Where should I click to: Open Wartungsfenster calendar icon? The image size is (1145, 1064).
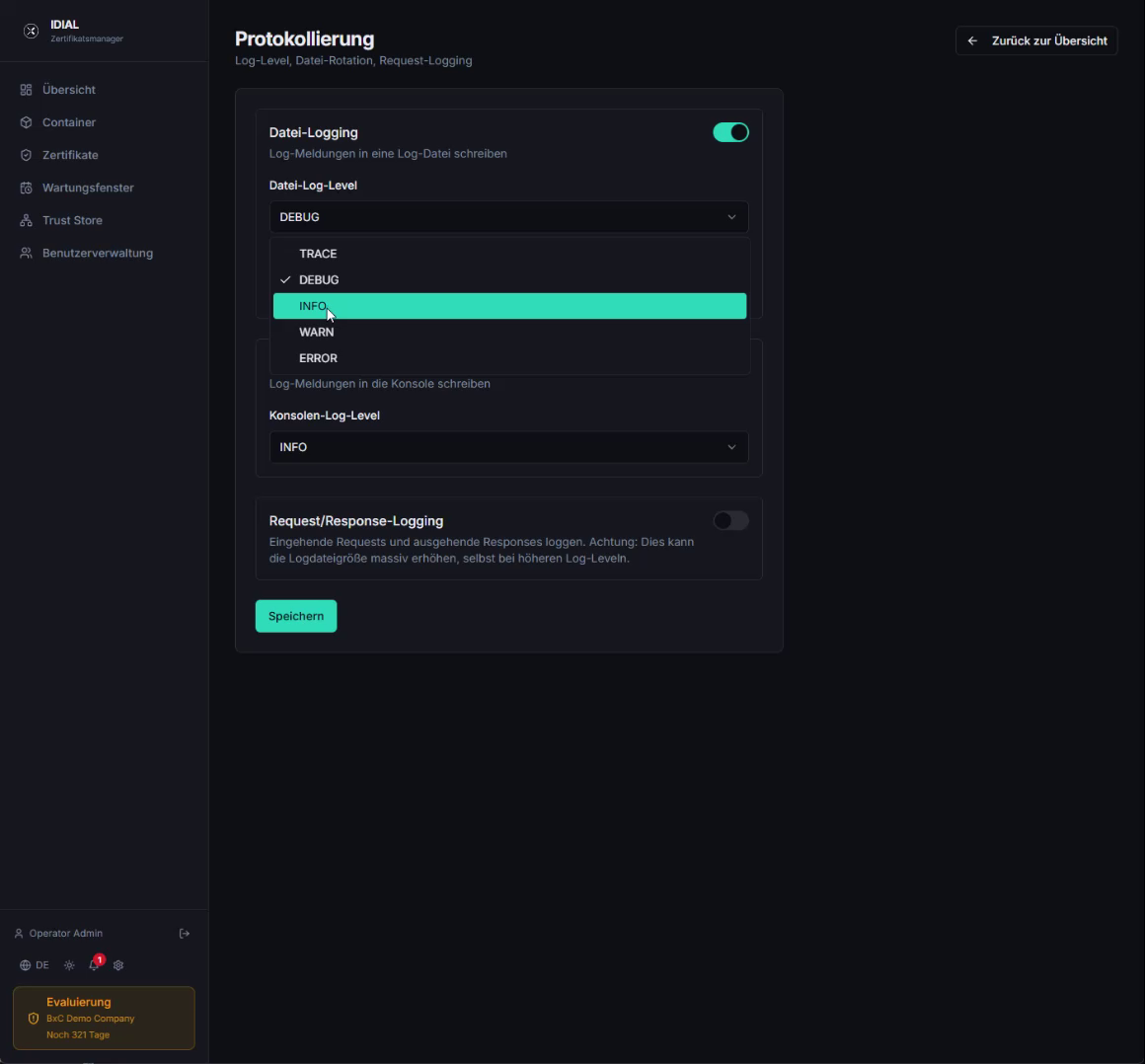click(27, 188)
